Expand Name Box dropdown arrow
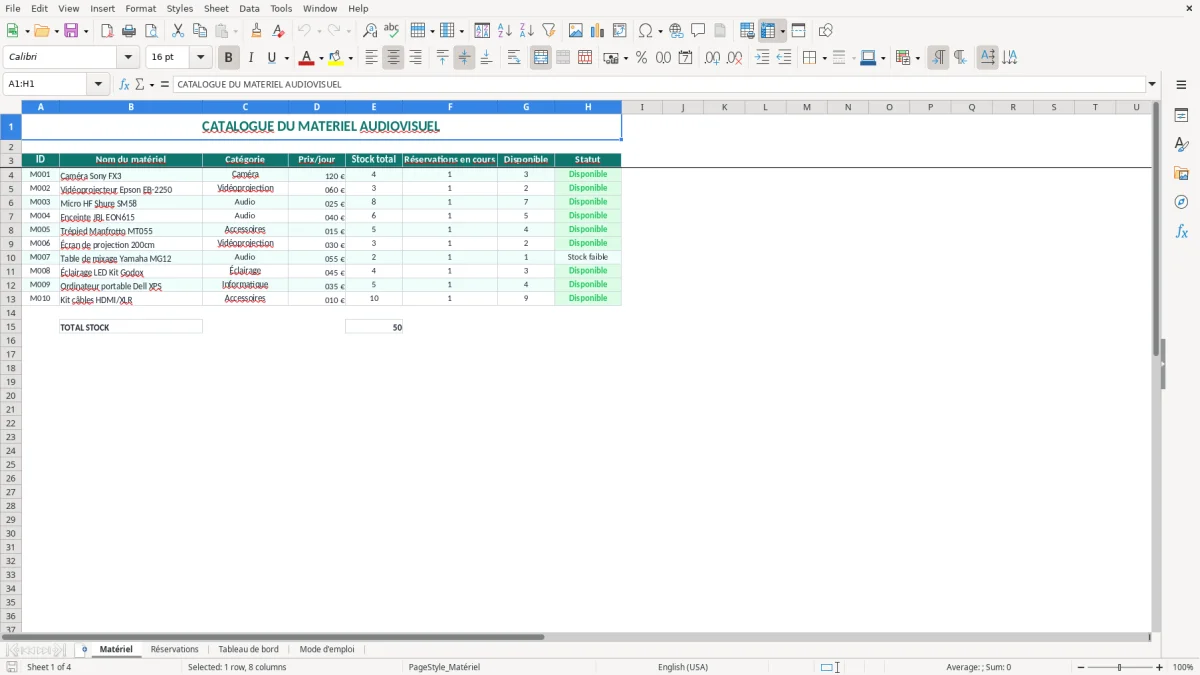Viewport: 1200px width, 675px height. point(99,85)
